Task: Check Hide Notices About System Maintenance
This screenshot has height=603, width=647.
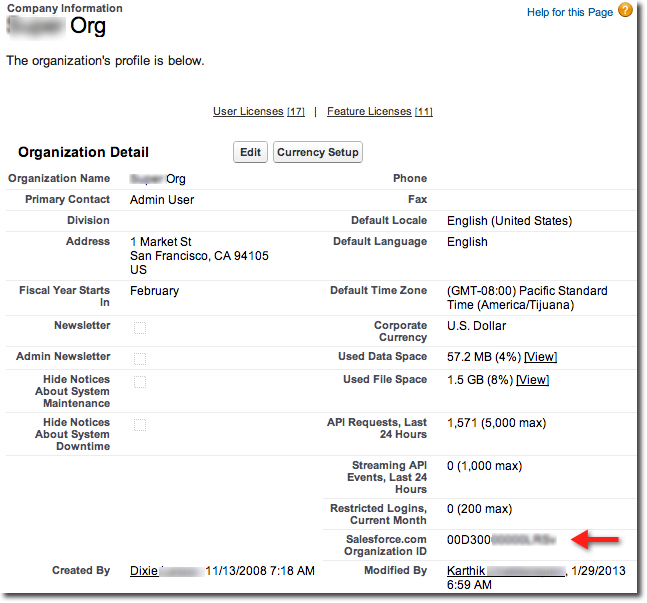Action: 140,381
